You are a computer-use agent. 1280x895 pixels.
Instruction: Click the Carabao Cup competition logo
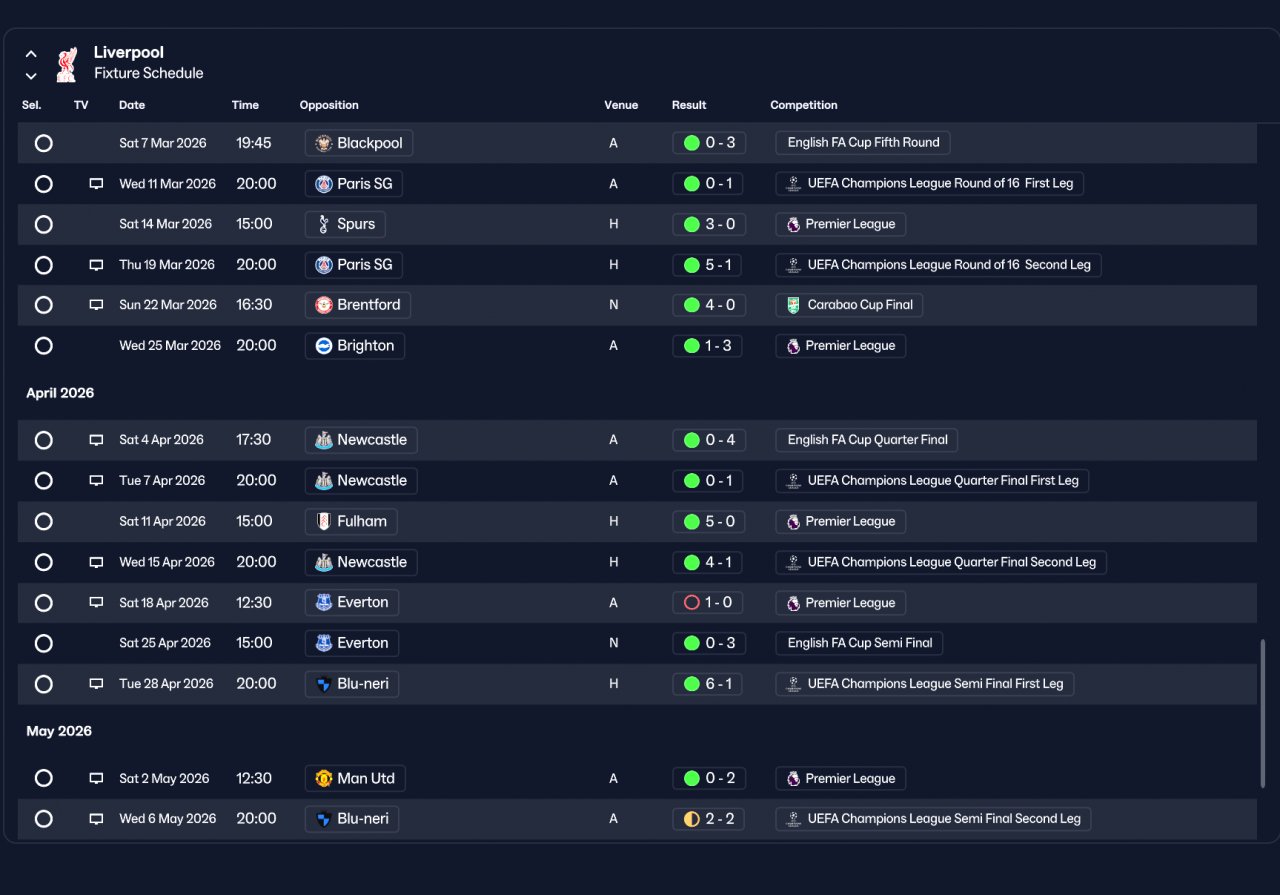point(793,305)
